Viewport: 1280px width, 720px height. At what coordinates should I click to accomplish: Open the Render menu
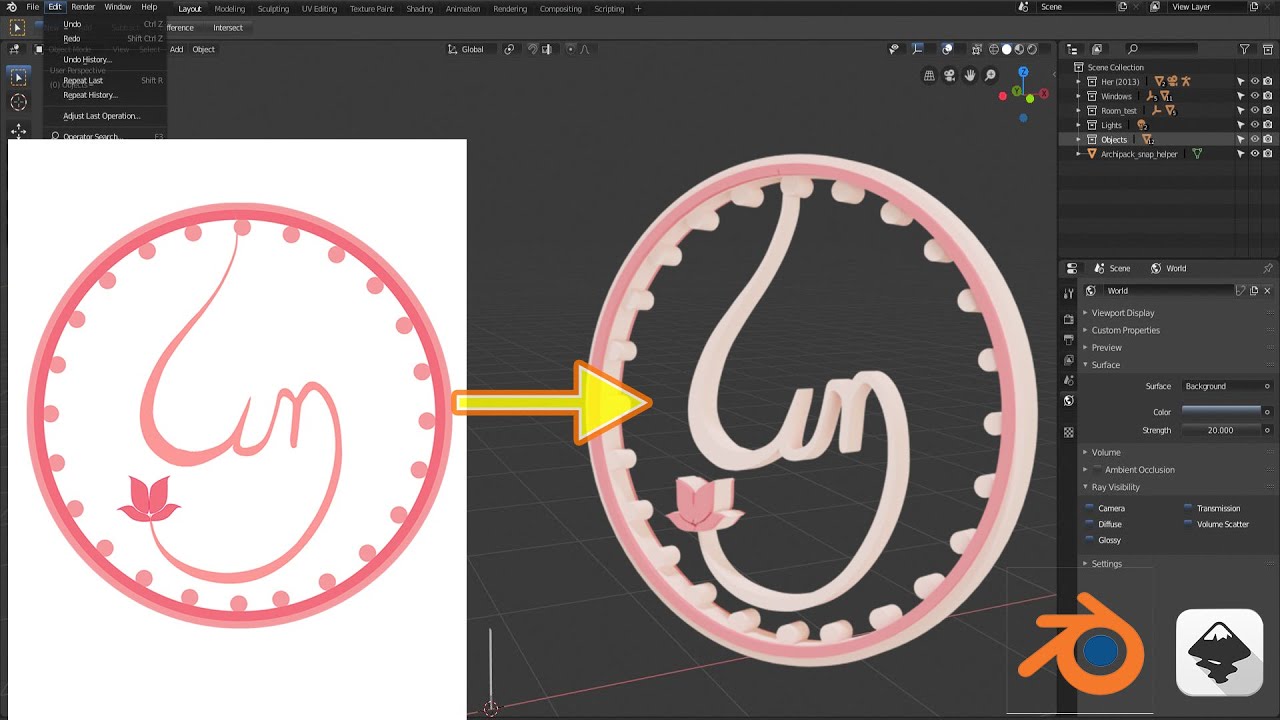(x=83, y=7)
